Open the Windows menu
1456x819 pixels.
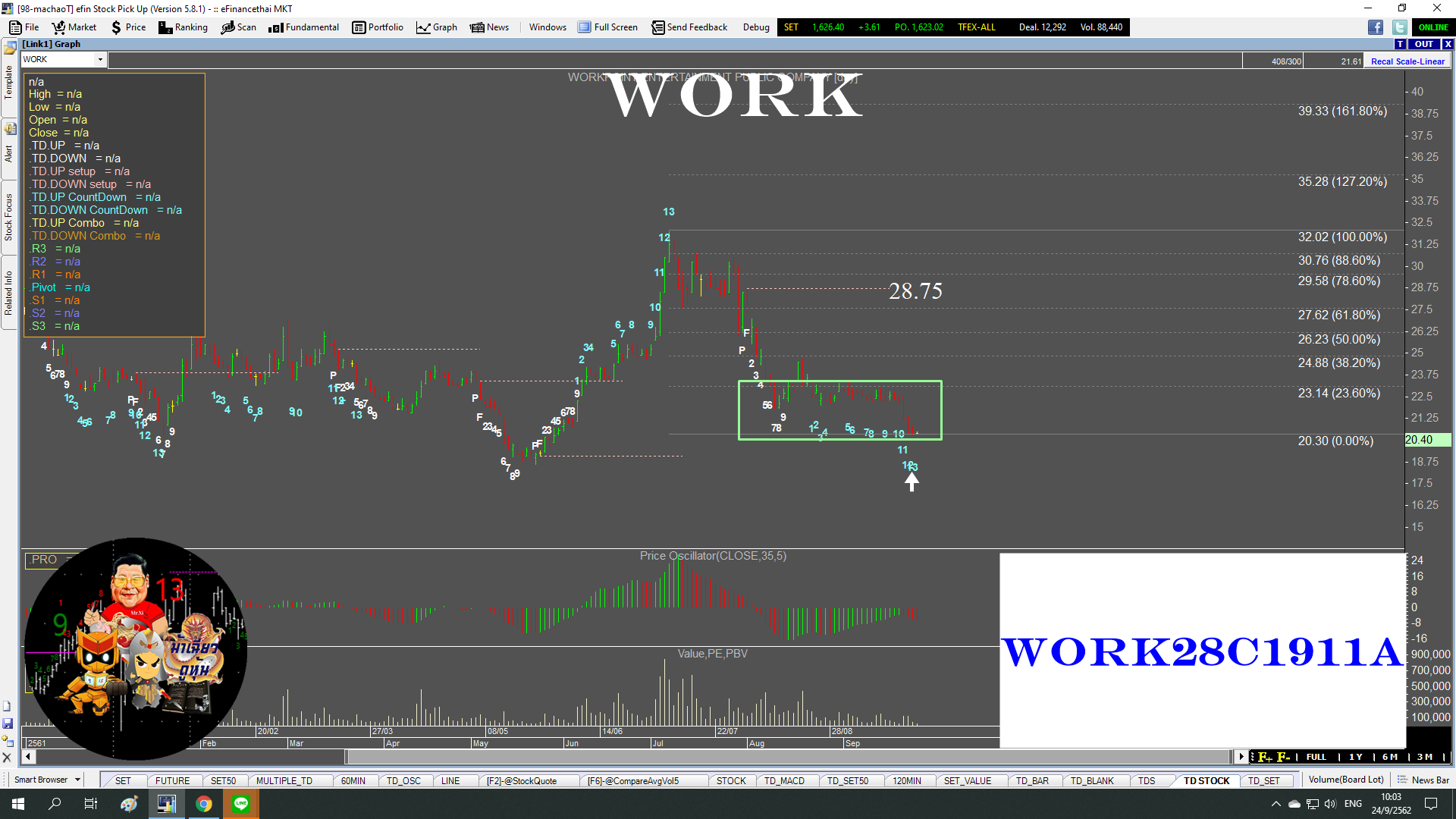pos(548,27)
